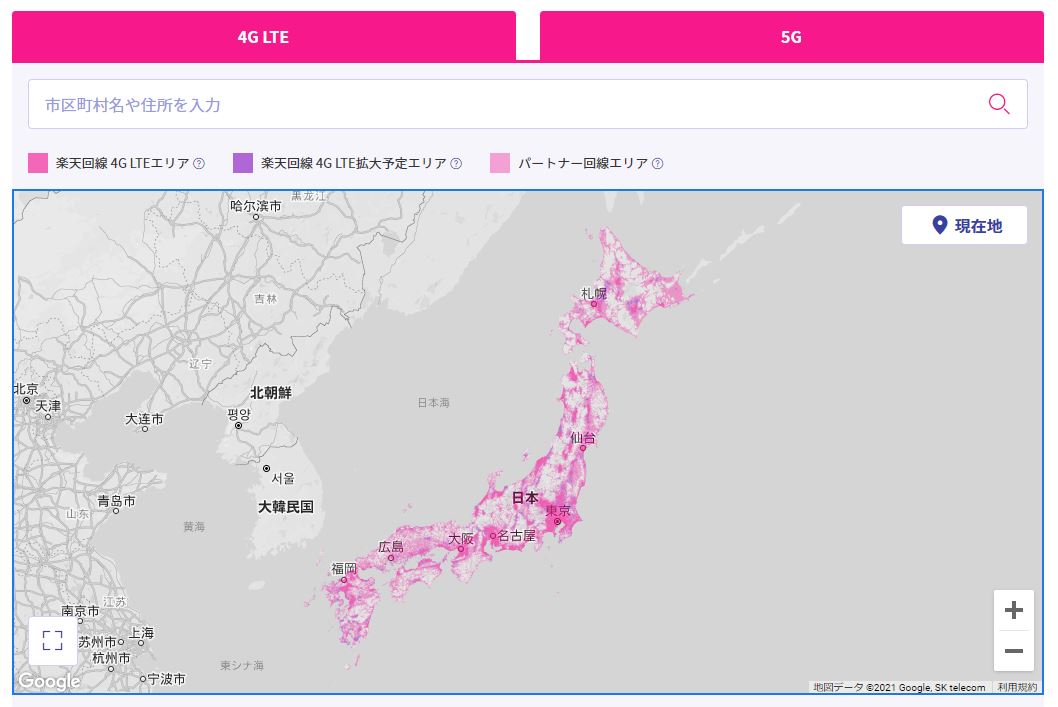Image resolution: width=1058 pixels, height=707 pixels.
Task: Click the 広島 city label
Action: pyautogui.click(x=391, y=547)
